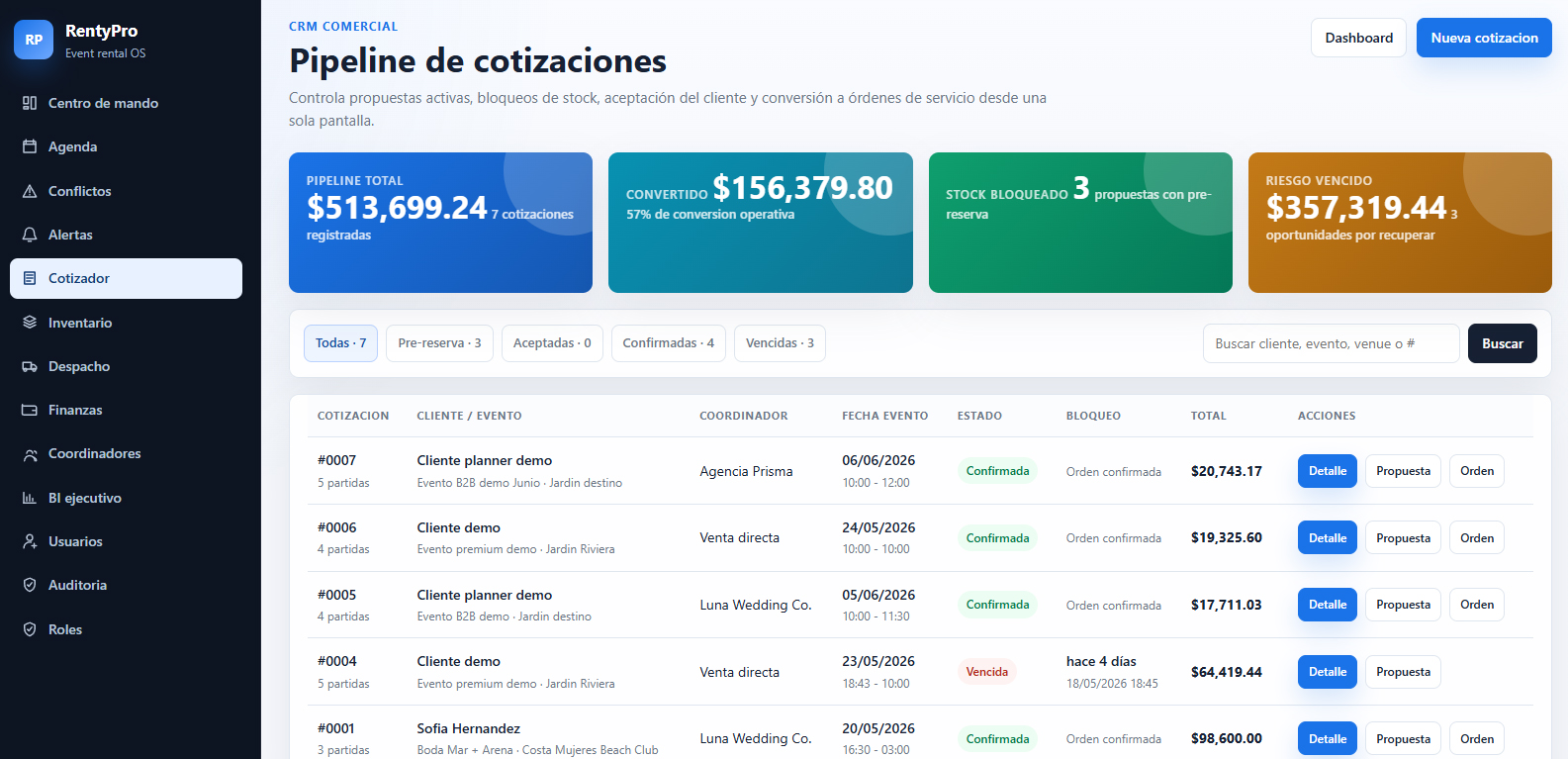Click the Conflictos warning triangle icon
The width and height of the screenshot is (1568, 759).
[x=30, y=191]
